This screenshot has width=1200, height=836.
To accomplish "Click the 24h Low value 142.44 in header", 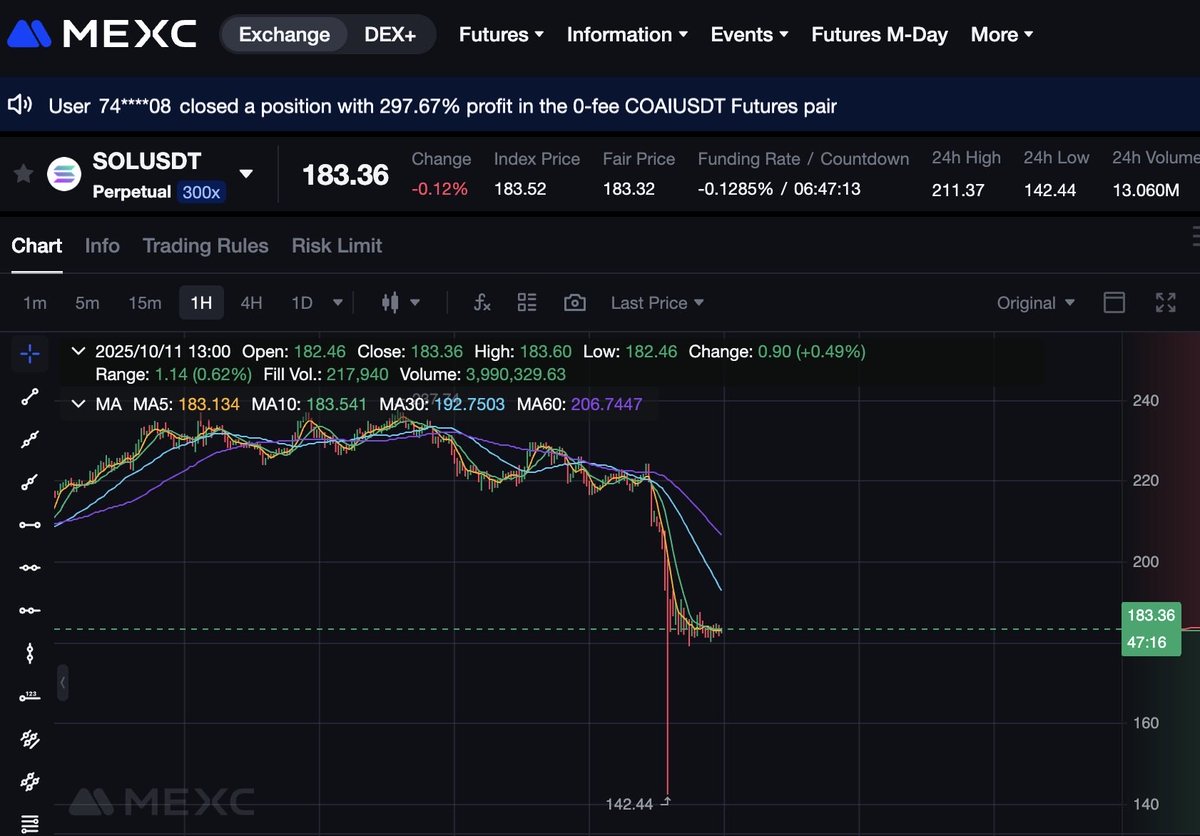I will point(1050,189).
